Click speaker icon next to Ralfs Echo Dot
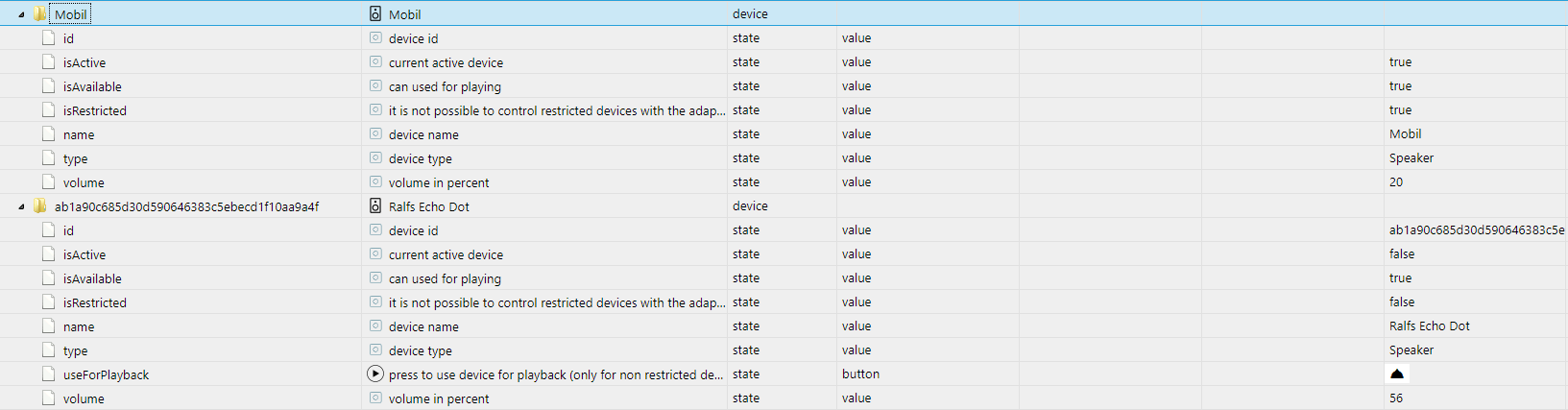1568x410 pixels. (375, 206)
